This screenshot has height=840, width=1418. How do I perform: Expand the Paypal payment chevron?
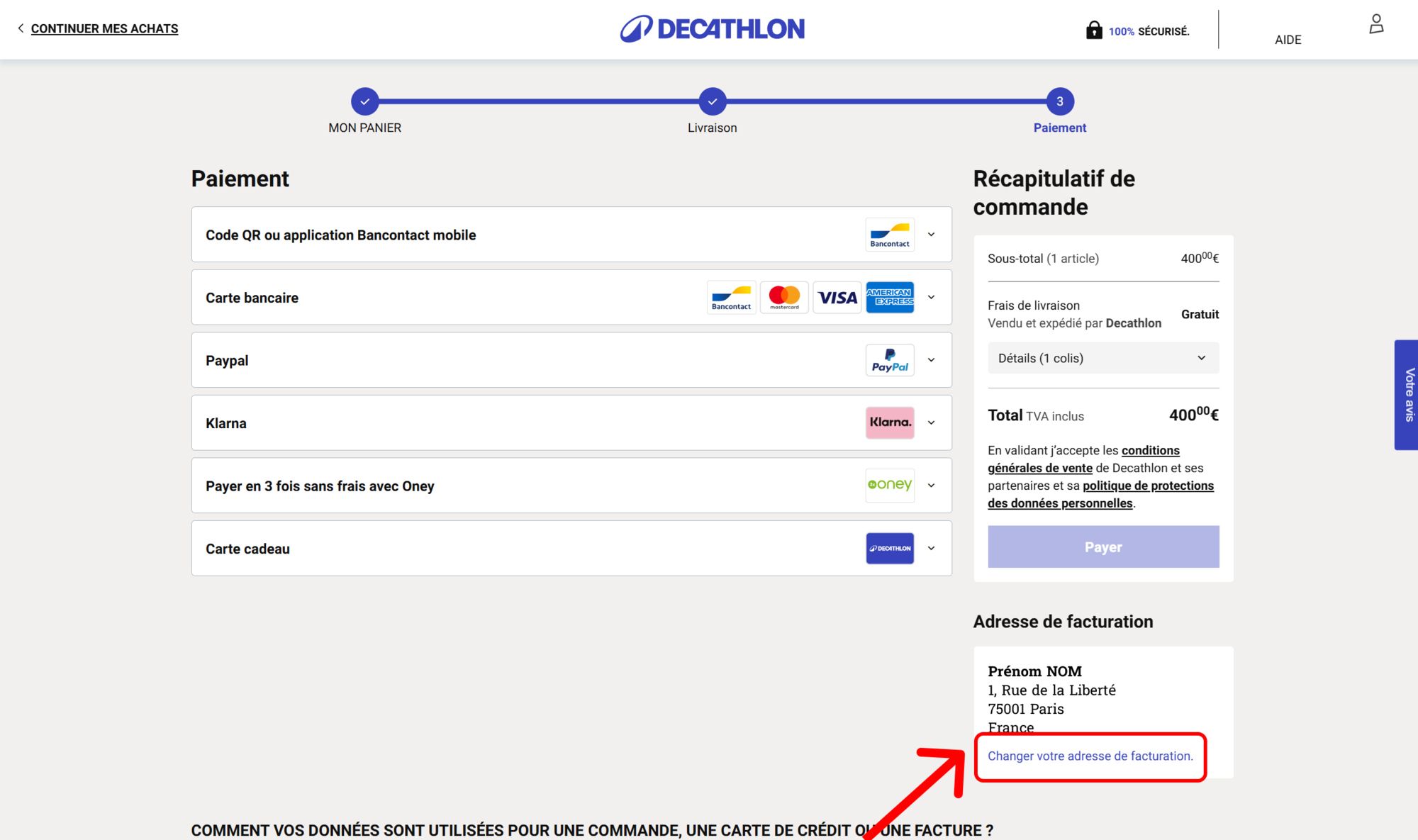[x=931, y=360]
